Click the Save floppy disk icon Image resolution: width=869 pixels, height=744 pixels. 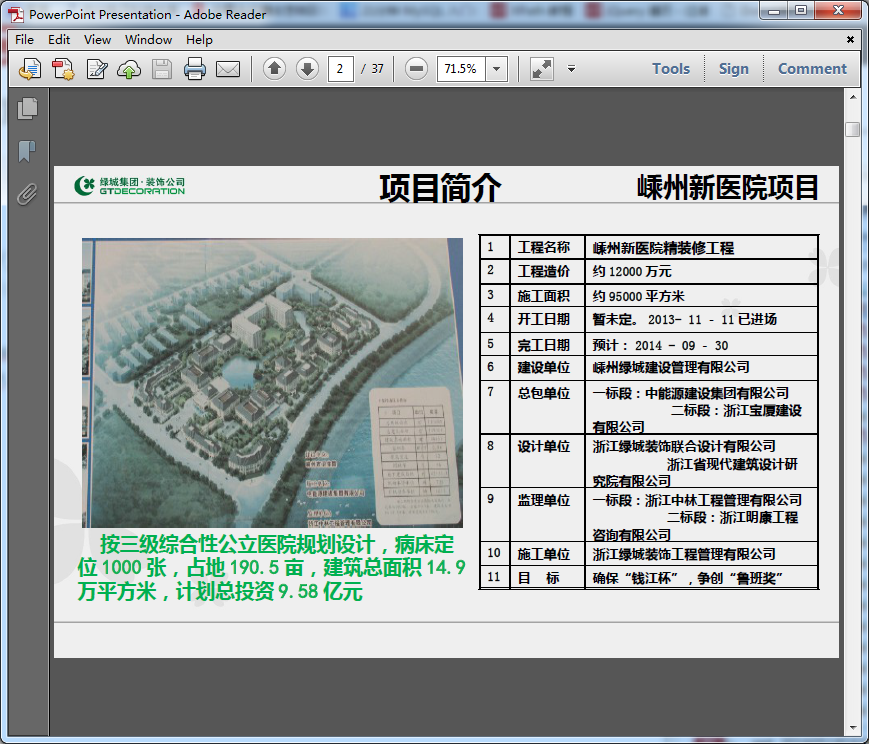[x=162, y=69]
